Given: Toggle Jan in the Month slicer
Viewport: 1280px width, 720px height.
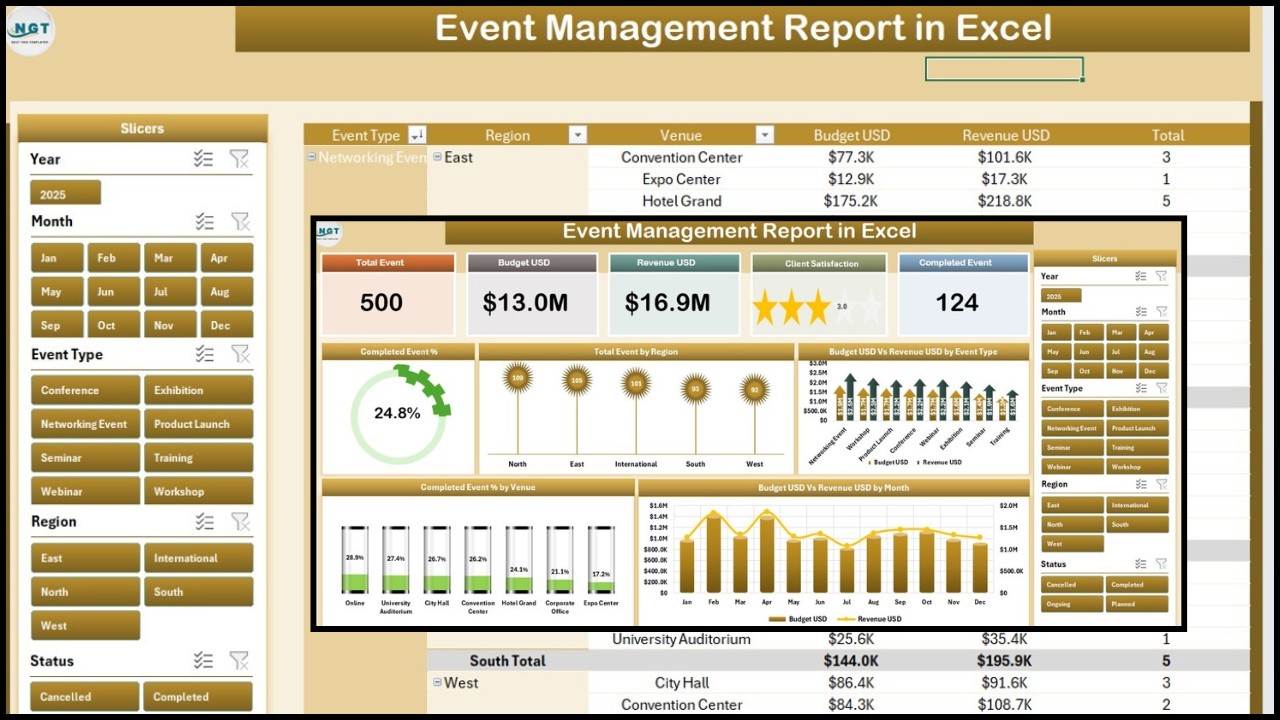Looking at the screenshot, I should pyautogui.click(x=58, y=258).
